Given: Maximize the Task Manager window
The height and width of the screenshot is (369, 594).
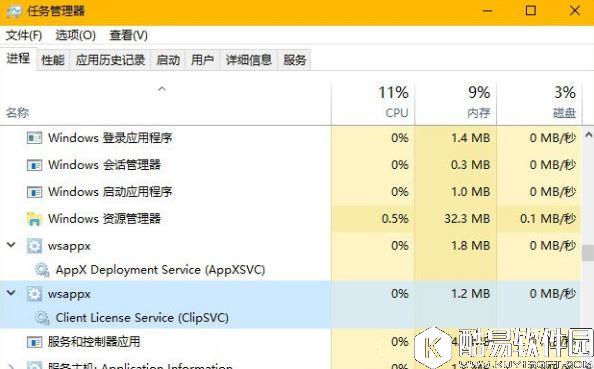Looking at the screenshot, I should click(531, 11).
